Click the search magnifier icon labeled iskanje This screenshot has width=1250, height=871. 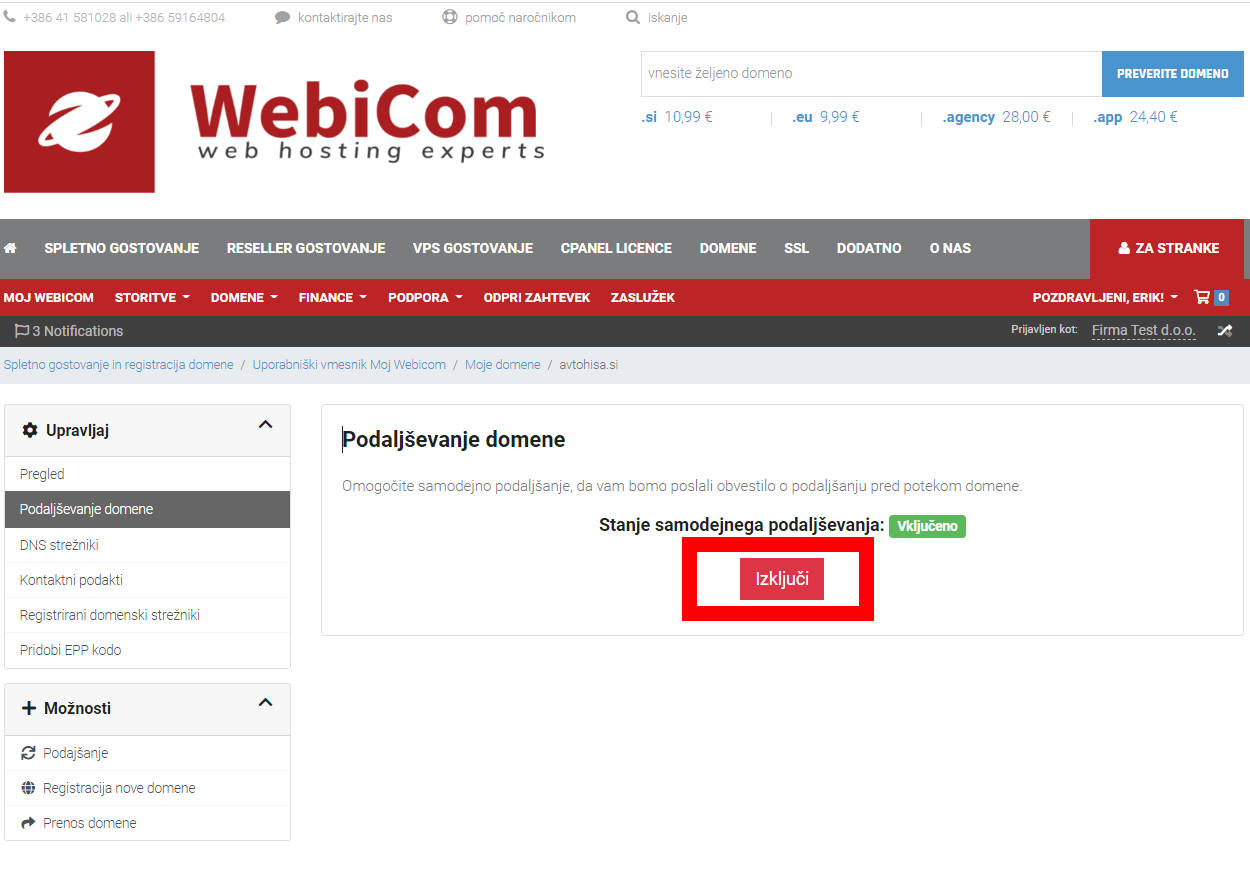tap(633, 17)
